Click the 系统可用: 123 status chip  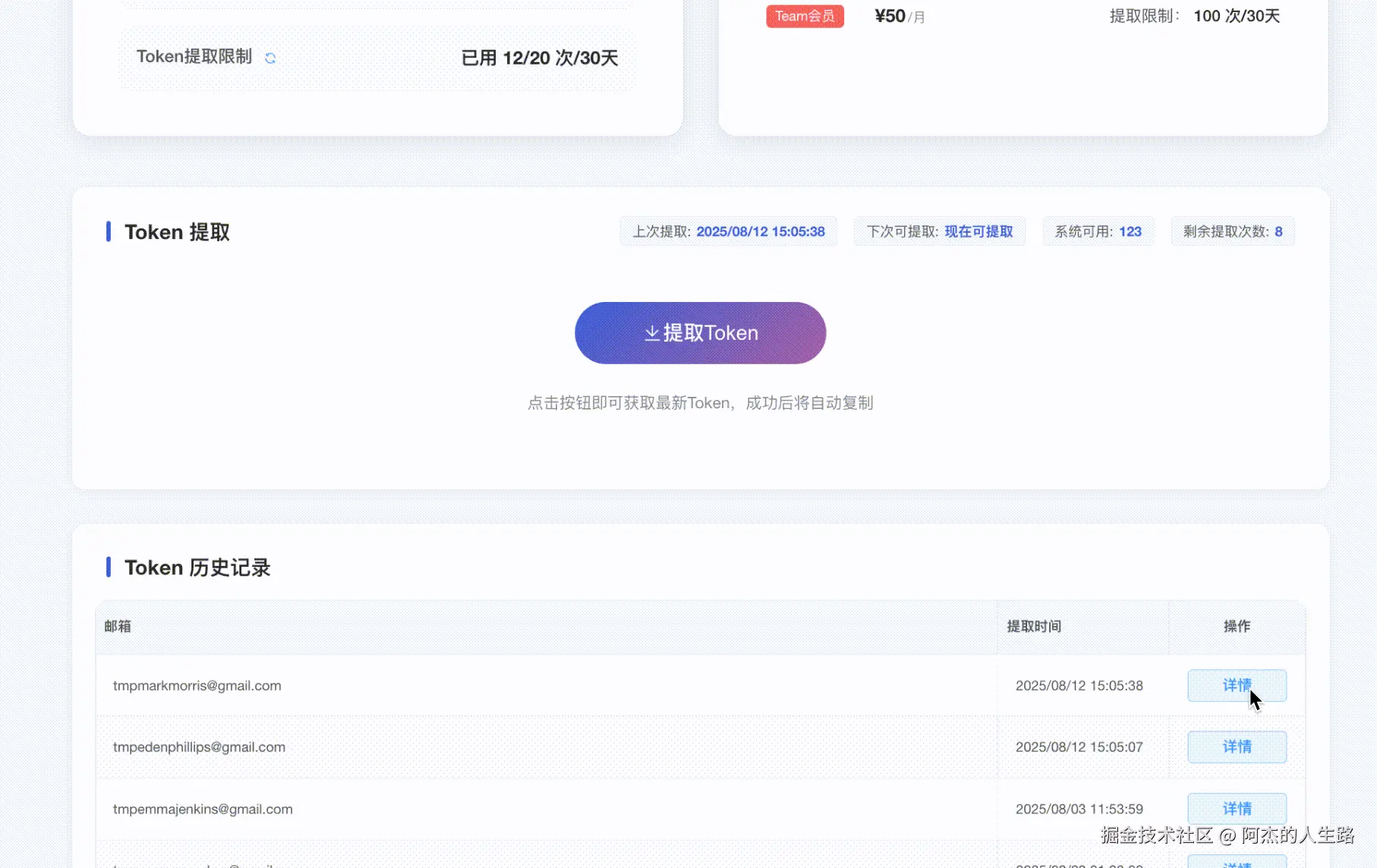click(1098, 231)
